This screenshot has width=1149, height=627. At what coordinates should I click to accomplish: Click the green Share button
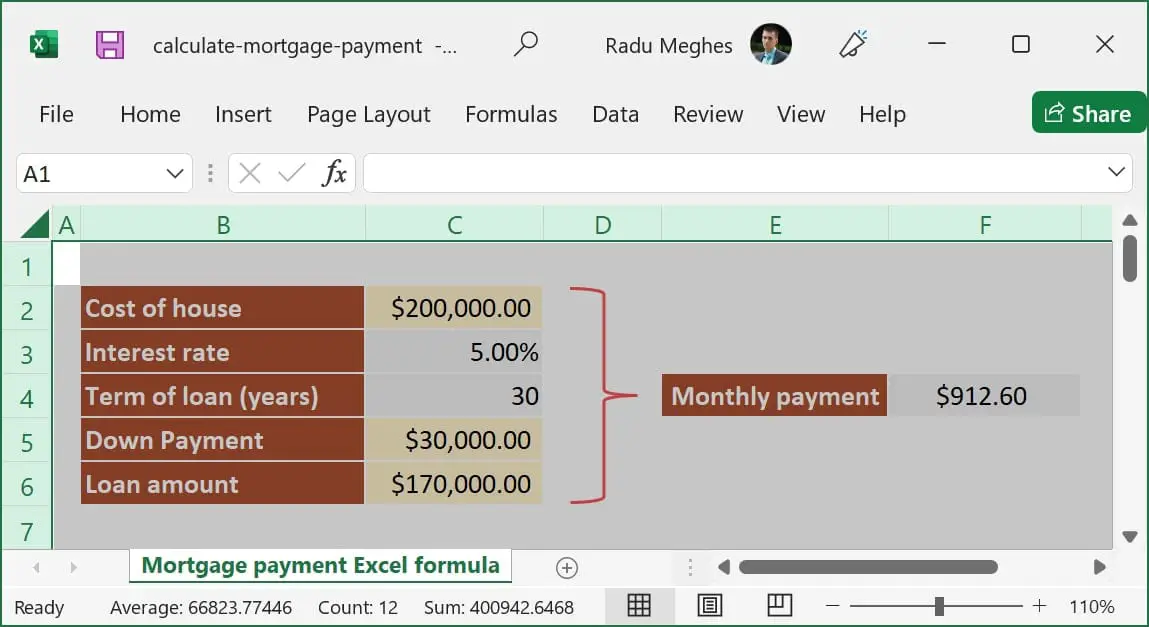[x=1088, y=113]
